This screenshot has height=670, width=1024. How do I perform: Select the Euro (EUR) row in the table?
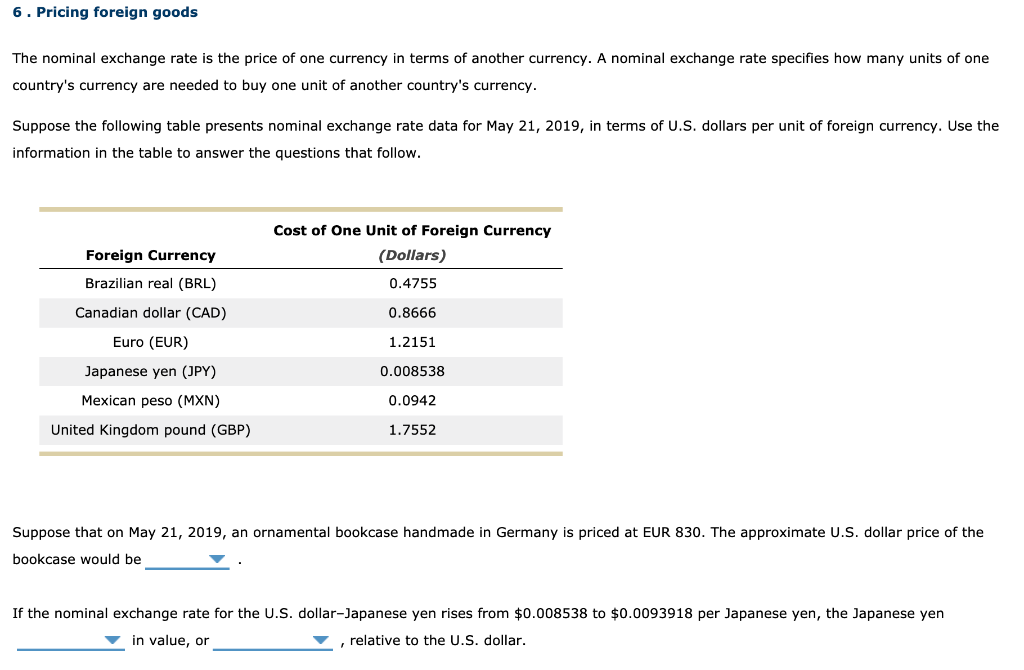pyautogui.click(x=300, y=342)
